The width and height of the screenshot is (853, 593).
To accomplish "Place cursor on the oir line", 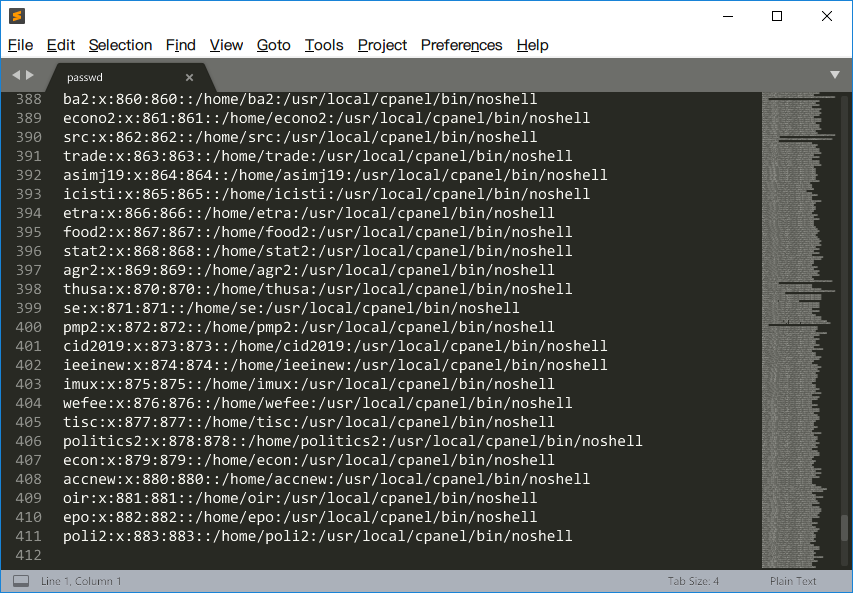I will (300, 498).
